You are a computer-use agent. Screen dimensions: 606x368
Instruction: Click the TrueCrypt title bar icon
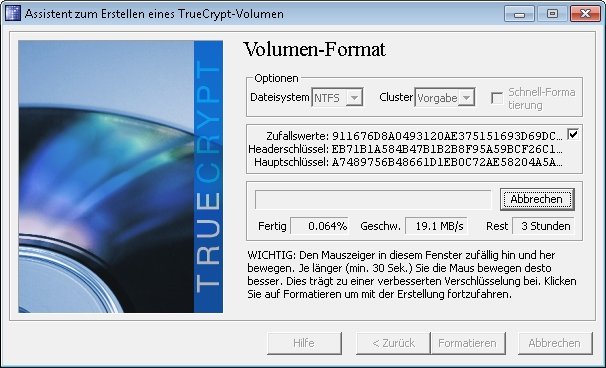(12, 14)
